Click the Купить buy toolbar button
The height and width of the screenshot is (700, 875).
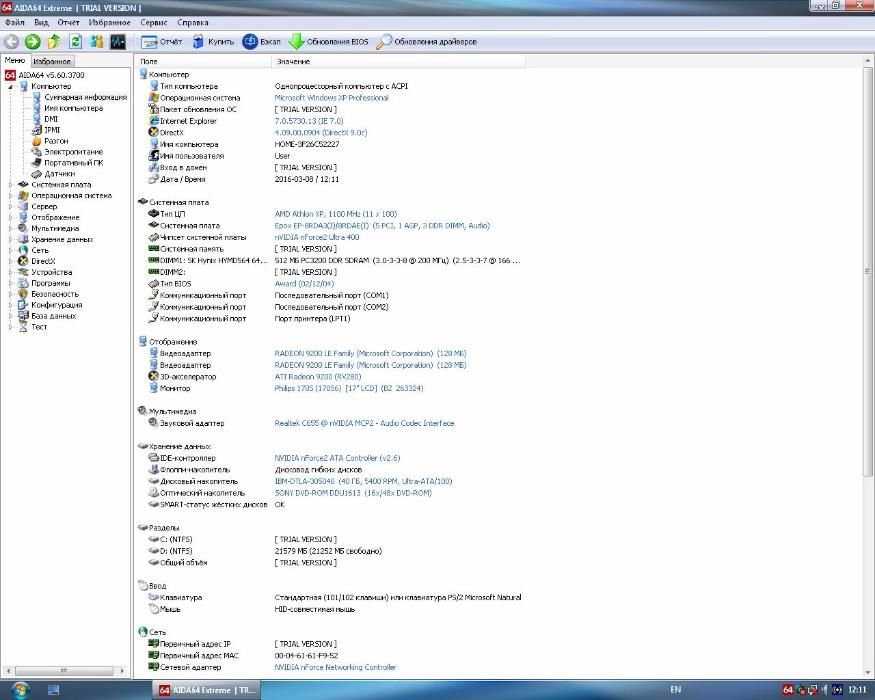[x=213, y=42]
